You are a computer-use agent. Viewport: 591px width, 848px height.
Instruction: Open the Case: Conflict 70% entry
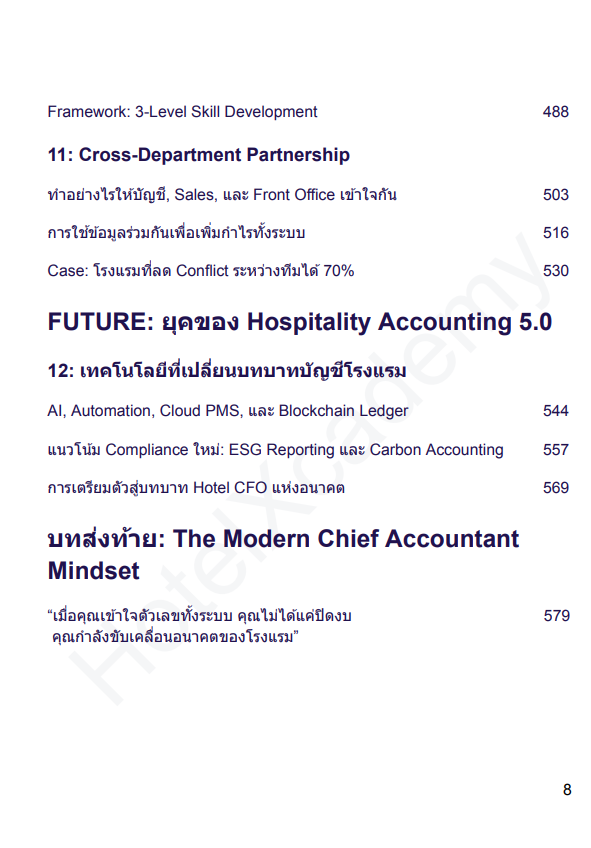pyautogui.click(x=201, y=271)
